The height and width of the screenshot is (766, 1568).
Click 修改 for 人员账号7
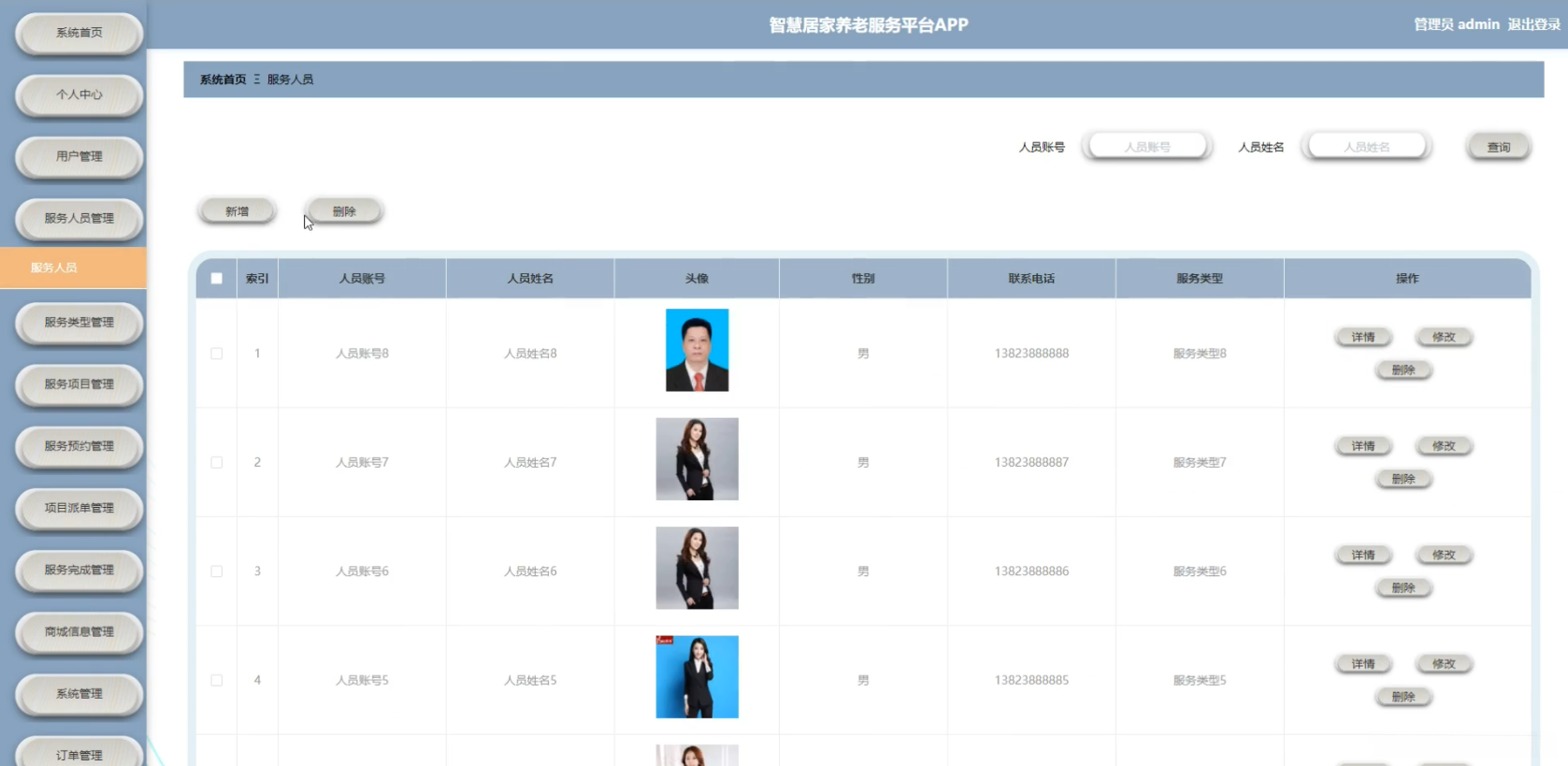(x=1444, y=446)
